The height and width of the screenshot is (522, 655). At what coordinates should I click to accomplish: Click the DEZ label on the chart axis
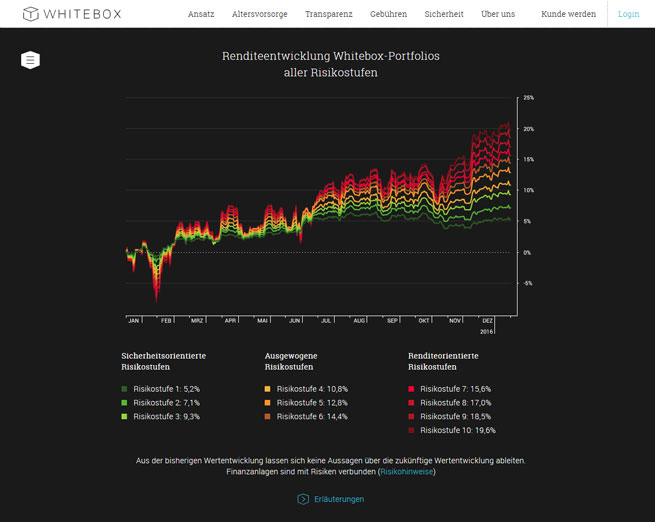coord(487,321)
